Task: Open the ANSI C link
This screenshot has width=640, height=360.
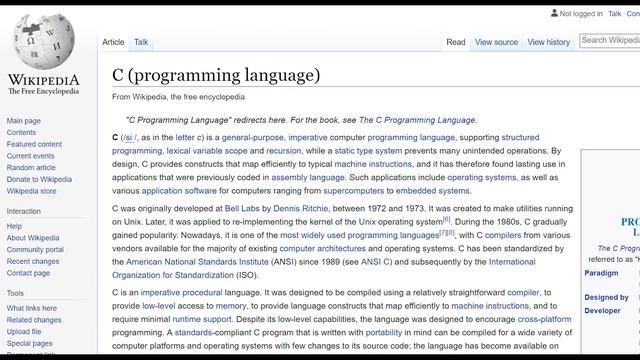Action: tap(375, 262)
